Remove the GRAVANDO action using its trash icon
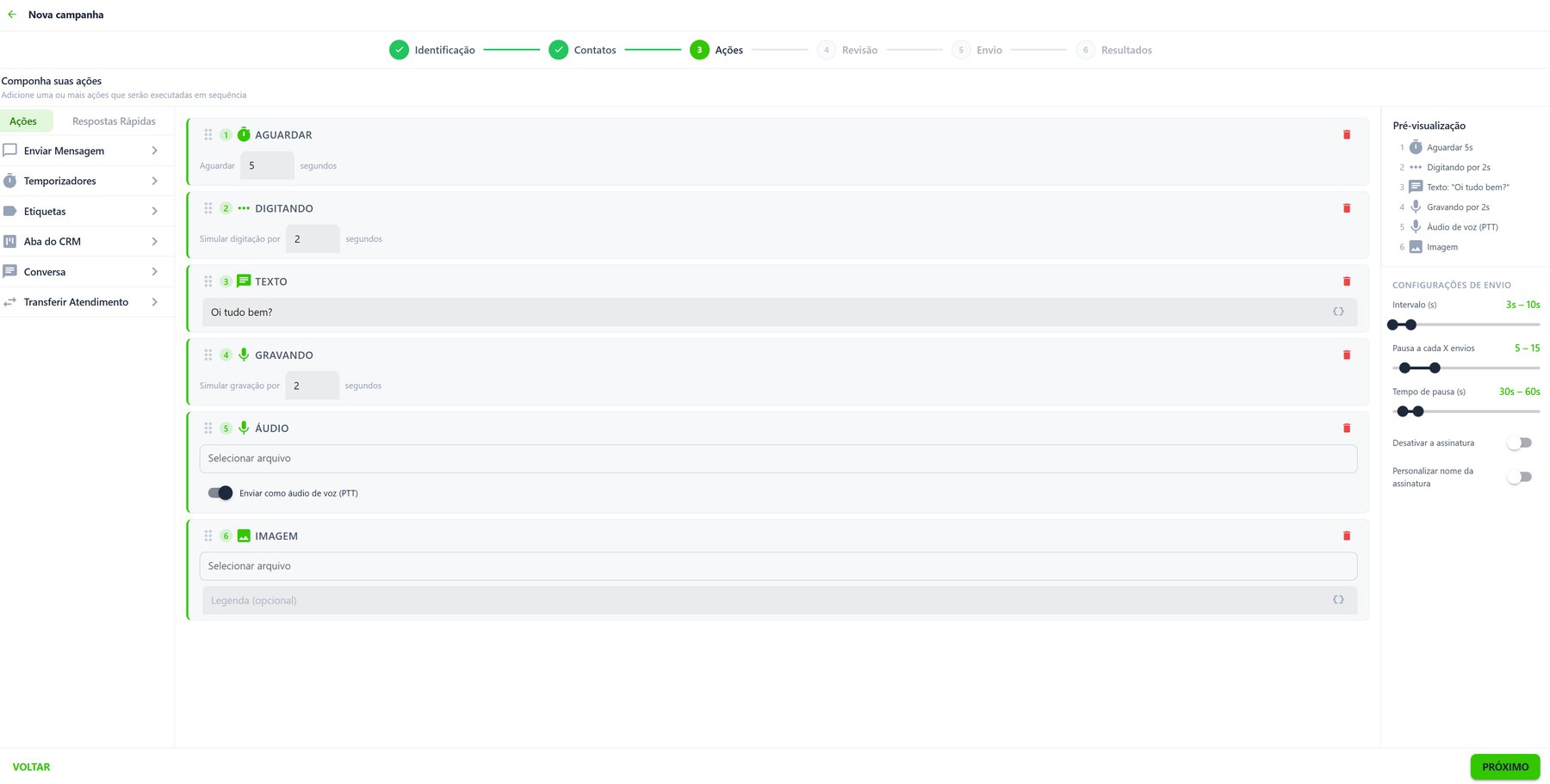This screenshot has width=1550, height=784. coord(1347,355)
